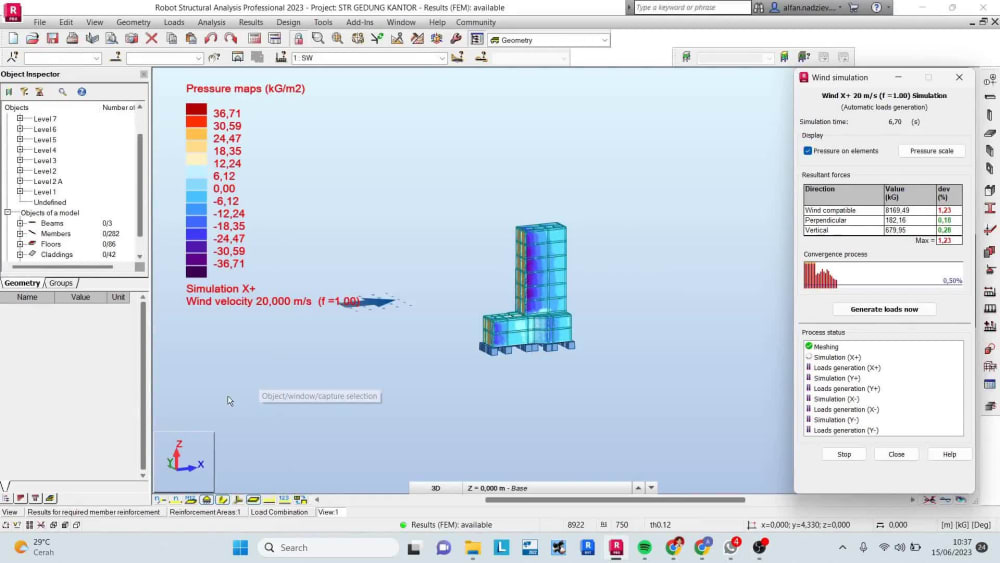The width and height of the screenshot is (1000, 563).
Task: Click the Close button in Wind simulation
Action: click(896, 454)
